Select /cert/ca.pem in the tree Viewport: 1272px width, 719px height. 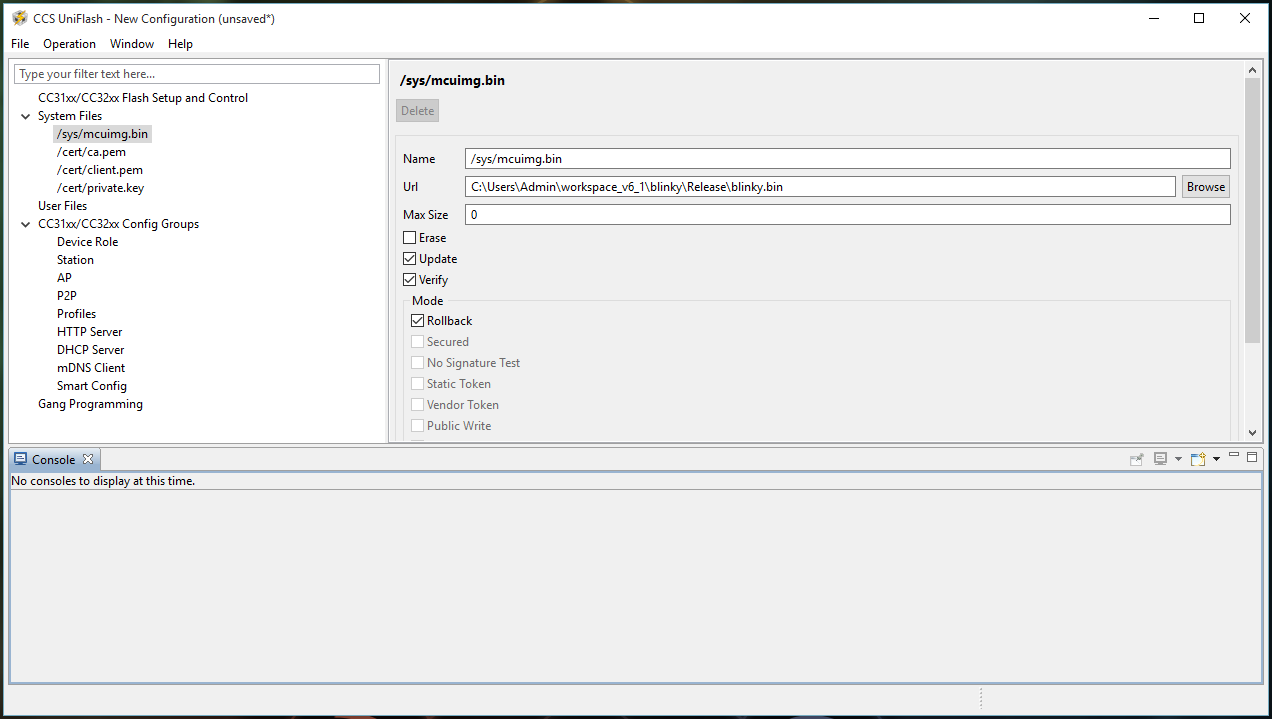coord(91,152)
